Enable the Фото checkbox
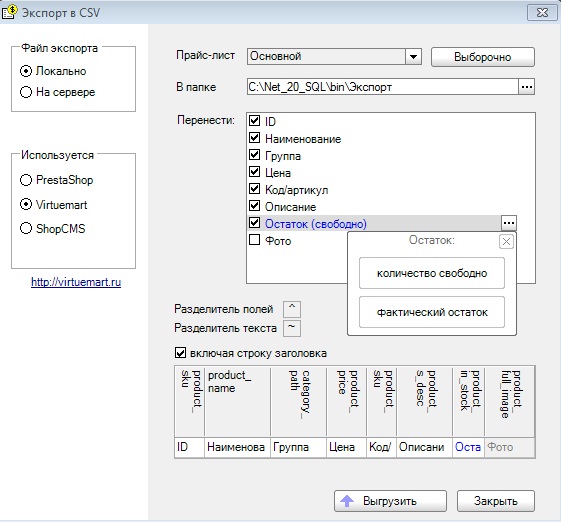561x522 pixels. tap(254, 240)
